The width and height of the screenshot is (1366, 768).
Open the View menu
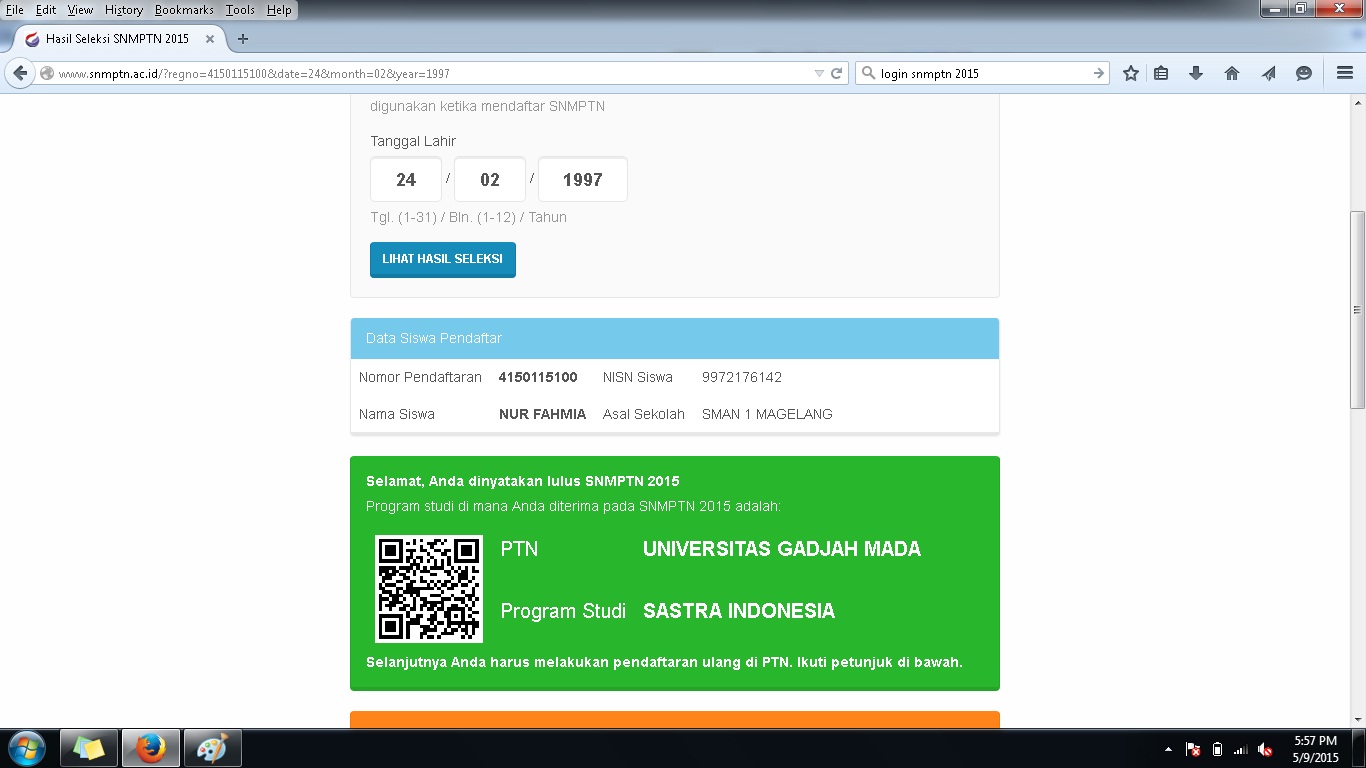click(80, 9)
